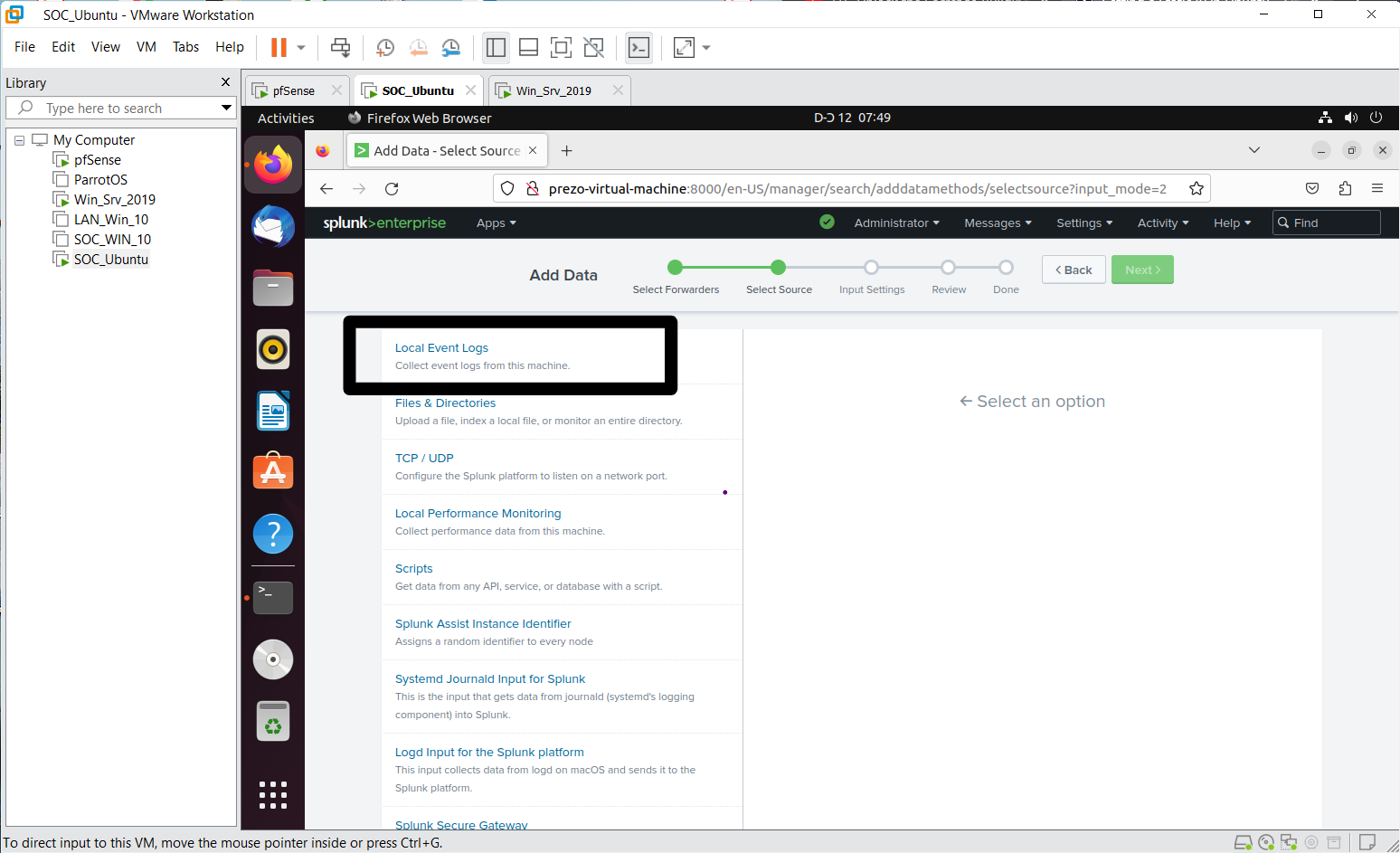
Task: Open the VMware File menu
Action: [x=25, y=47]
